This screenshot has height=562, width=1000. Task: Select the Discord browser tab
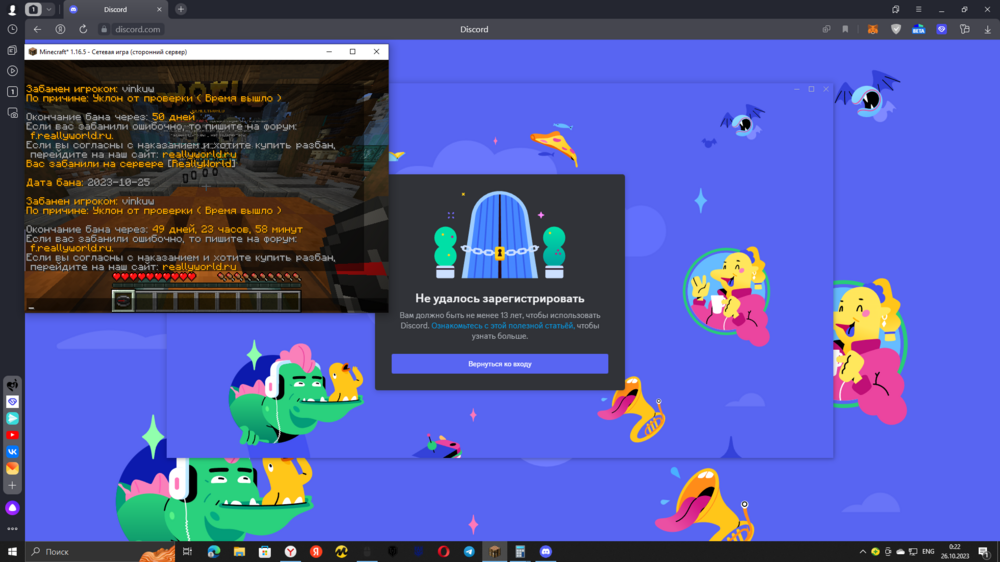(115, 10)
